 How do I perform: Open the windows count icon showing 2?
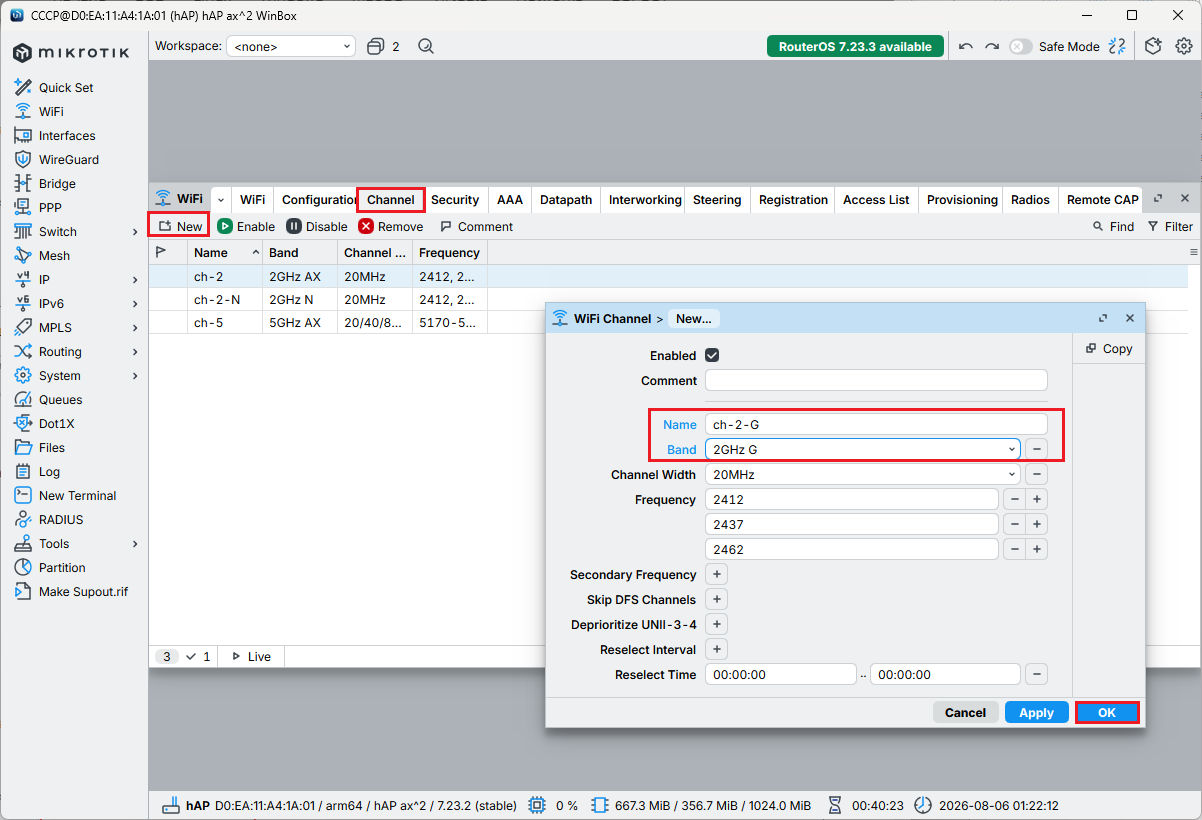383,46
